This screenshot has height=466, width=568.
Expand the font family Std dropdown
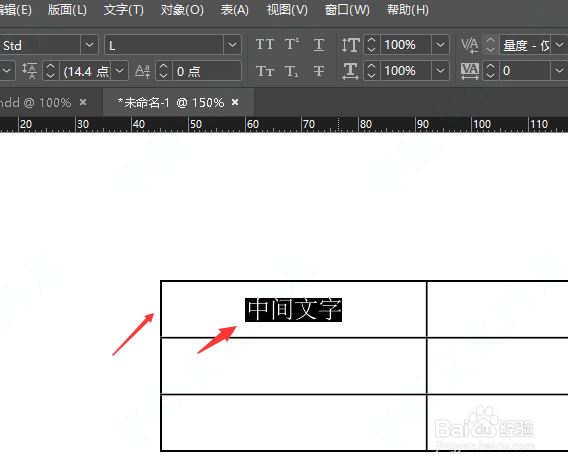click(89, 45)
